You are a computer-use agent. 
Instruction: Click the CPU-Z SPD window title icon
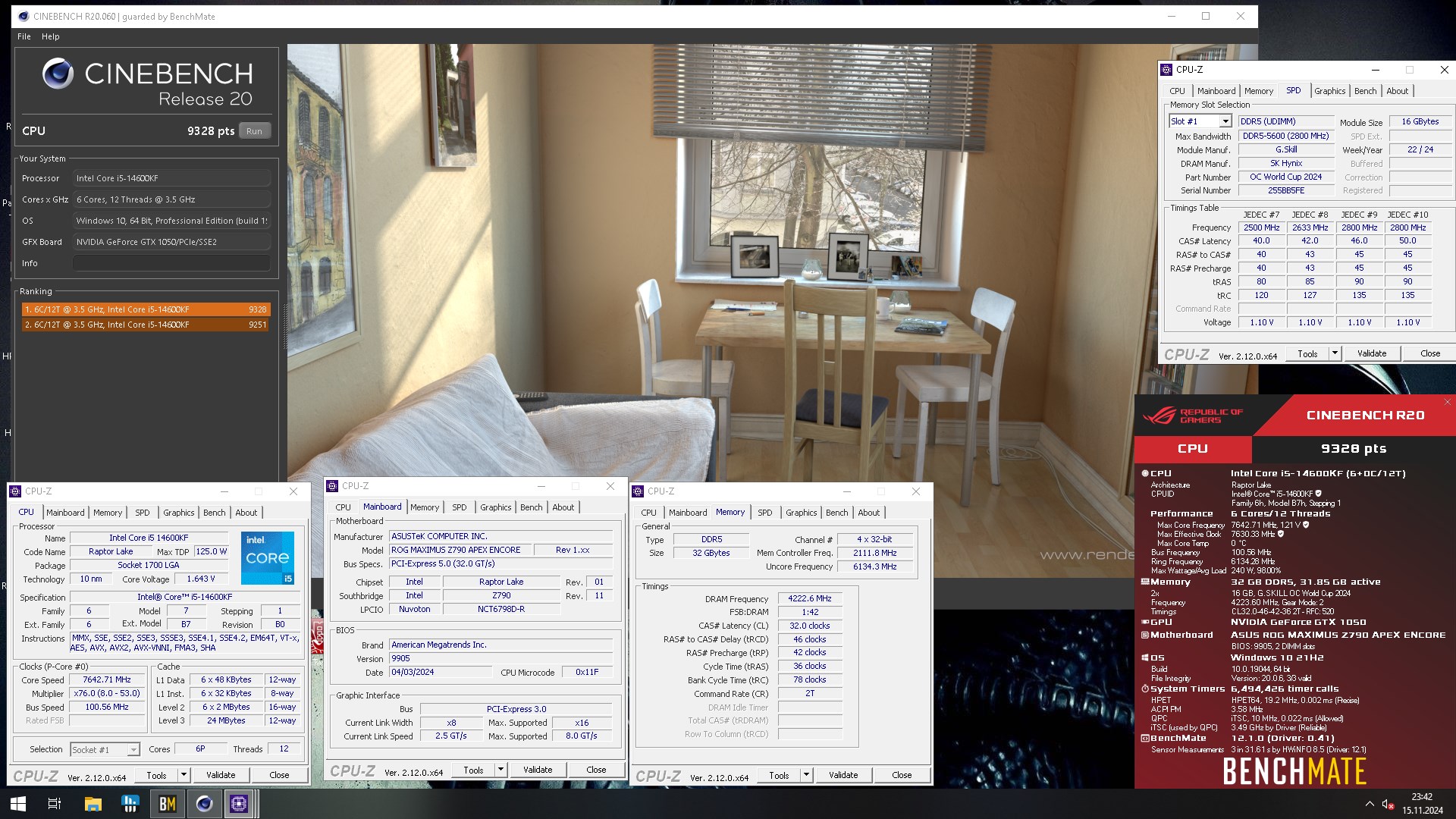click(x=1166, y=69)
